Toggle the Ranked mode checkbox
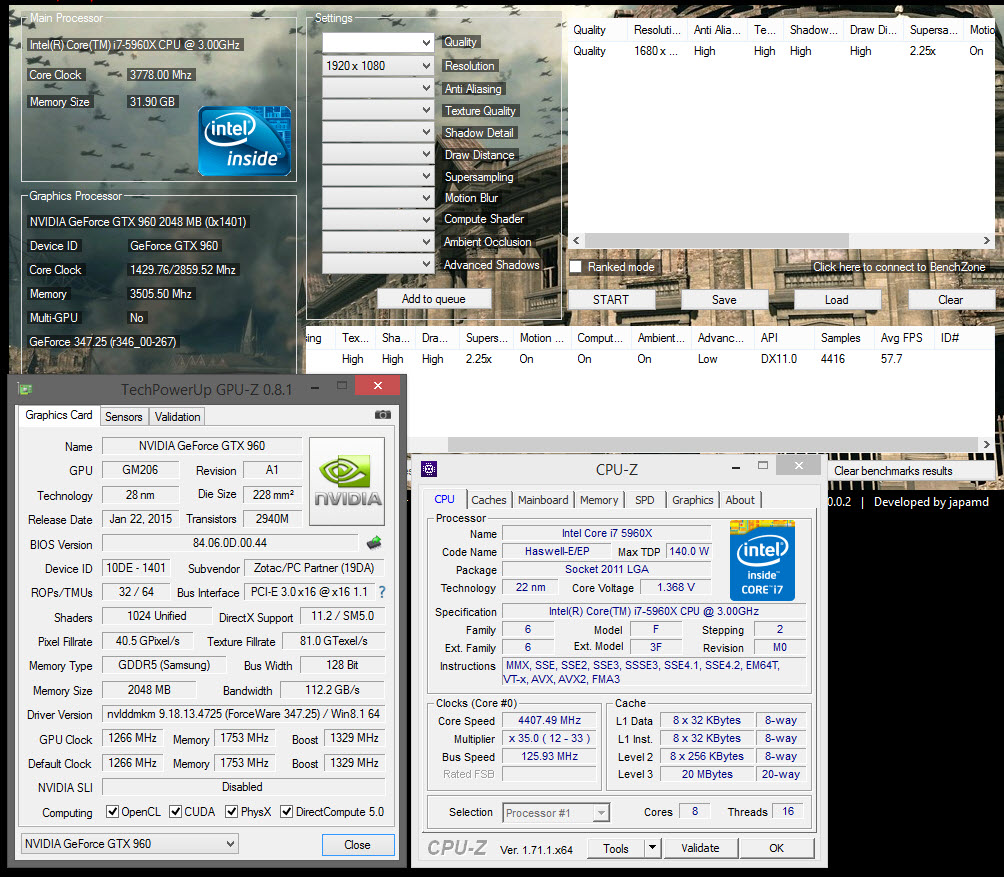 [x=576, y=267]
